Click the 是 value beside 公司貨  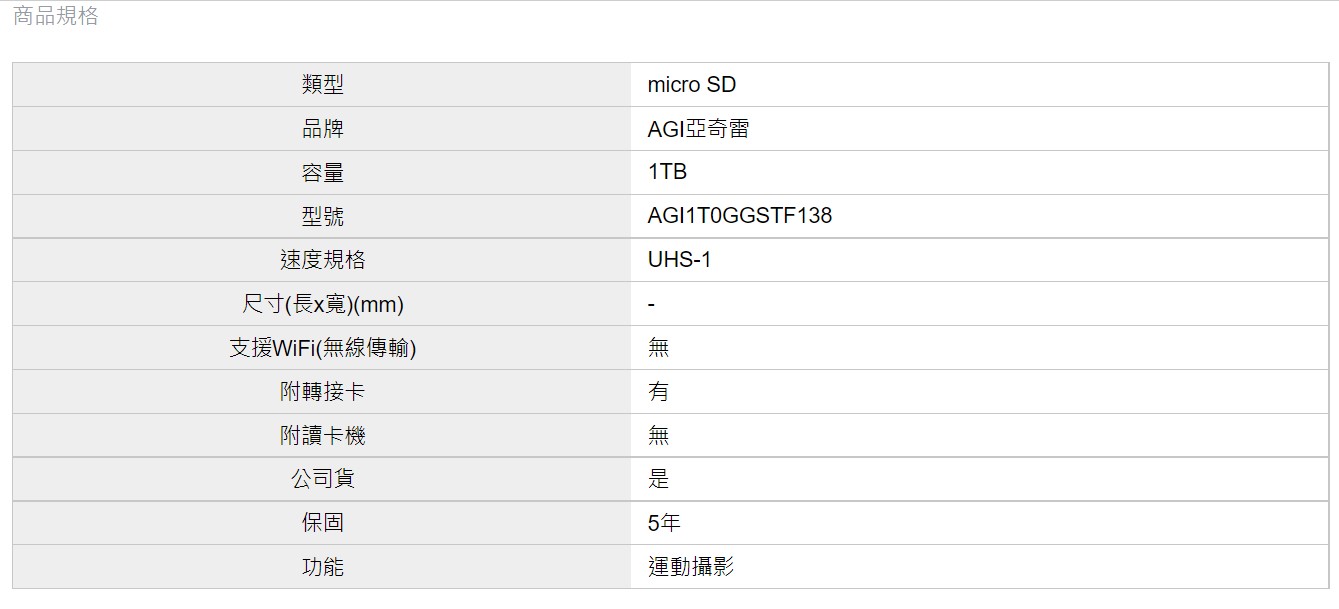658,479
